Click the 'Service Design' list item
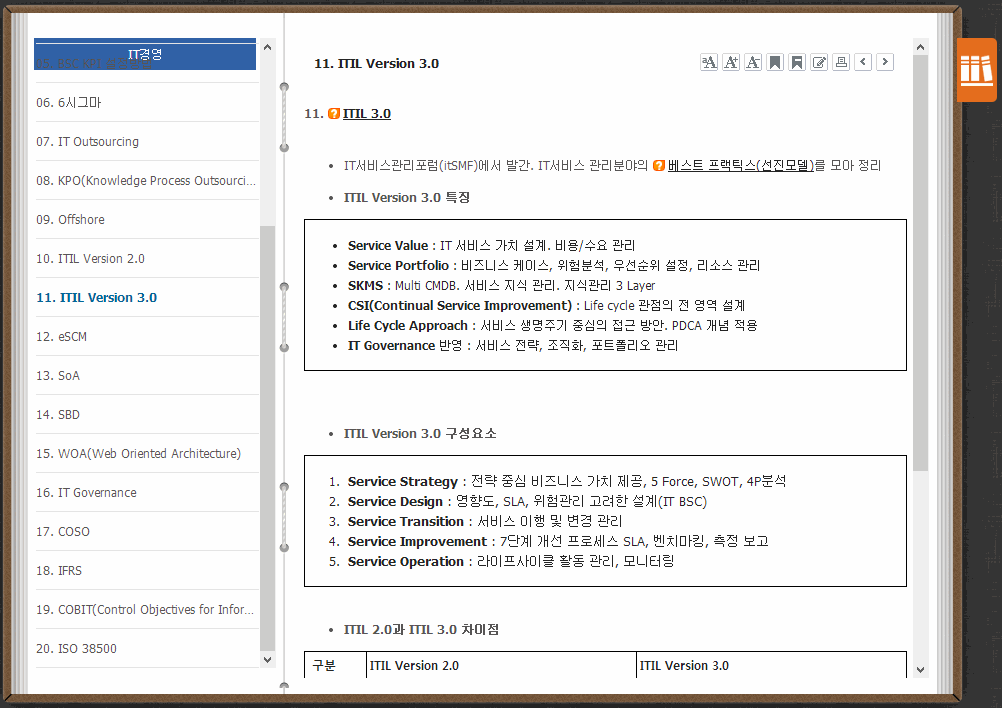1002x708 pixels. [527, 502]
